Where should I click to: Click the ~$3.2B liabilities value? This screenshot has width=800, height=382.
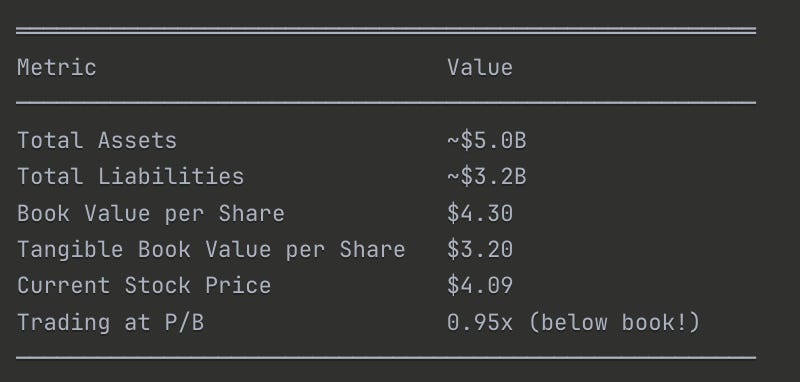487,177
